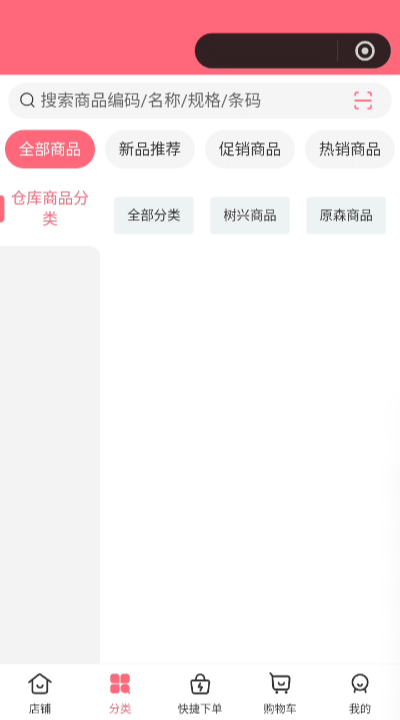Select 仓库商品分类 in the left sidebar
Viewport: 400px width, 720px height.
50,208
